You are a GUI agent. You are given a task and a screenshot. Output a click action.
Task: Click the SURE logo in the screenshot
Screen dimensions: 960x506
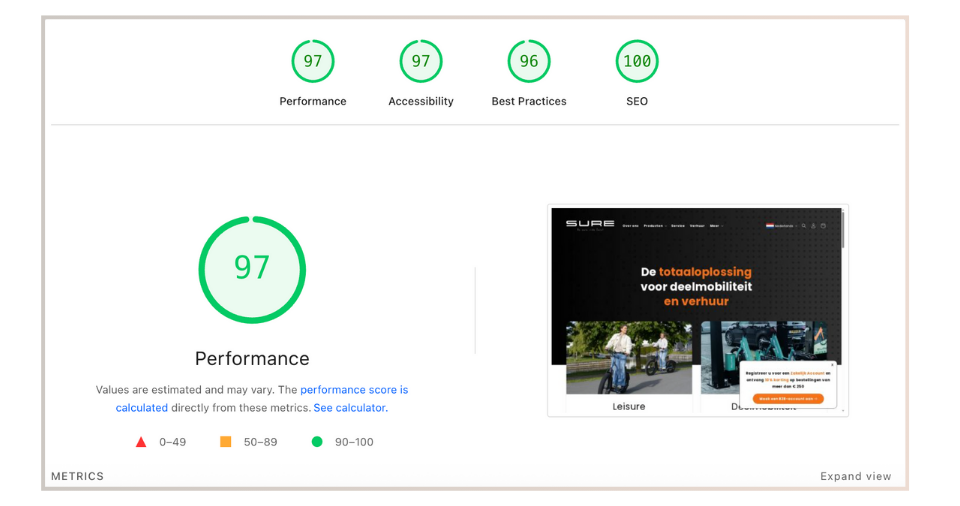tap(590, 225)
